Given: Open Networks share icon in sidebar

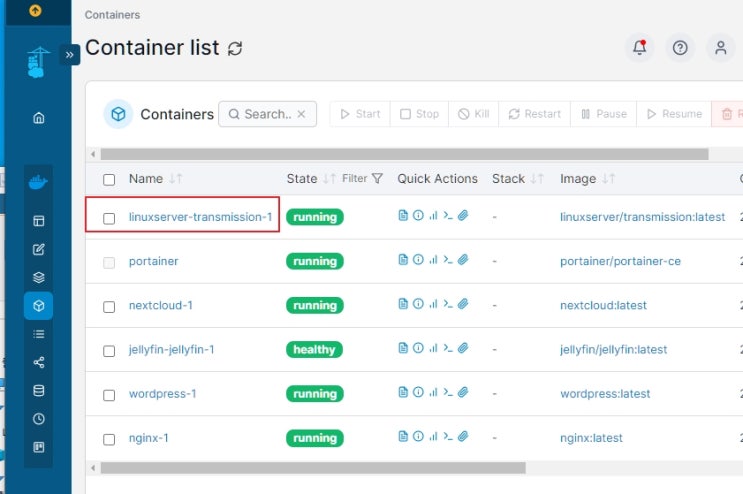Looking at the screenshot, I should click(39, 362).
